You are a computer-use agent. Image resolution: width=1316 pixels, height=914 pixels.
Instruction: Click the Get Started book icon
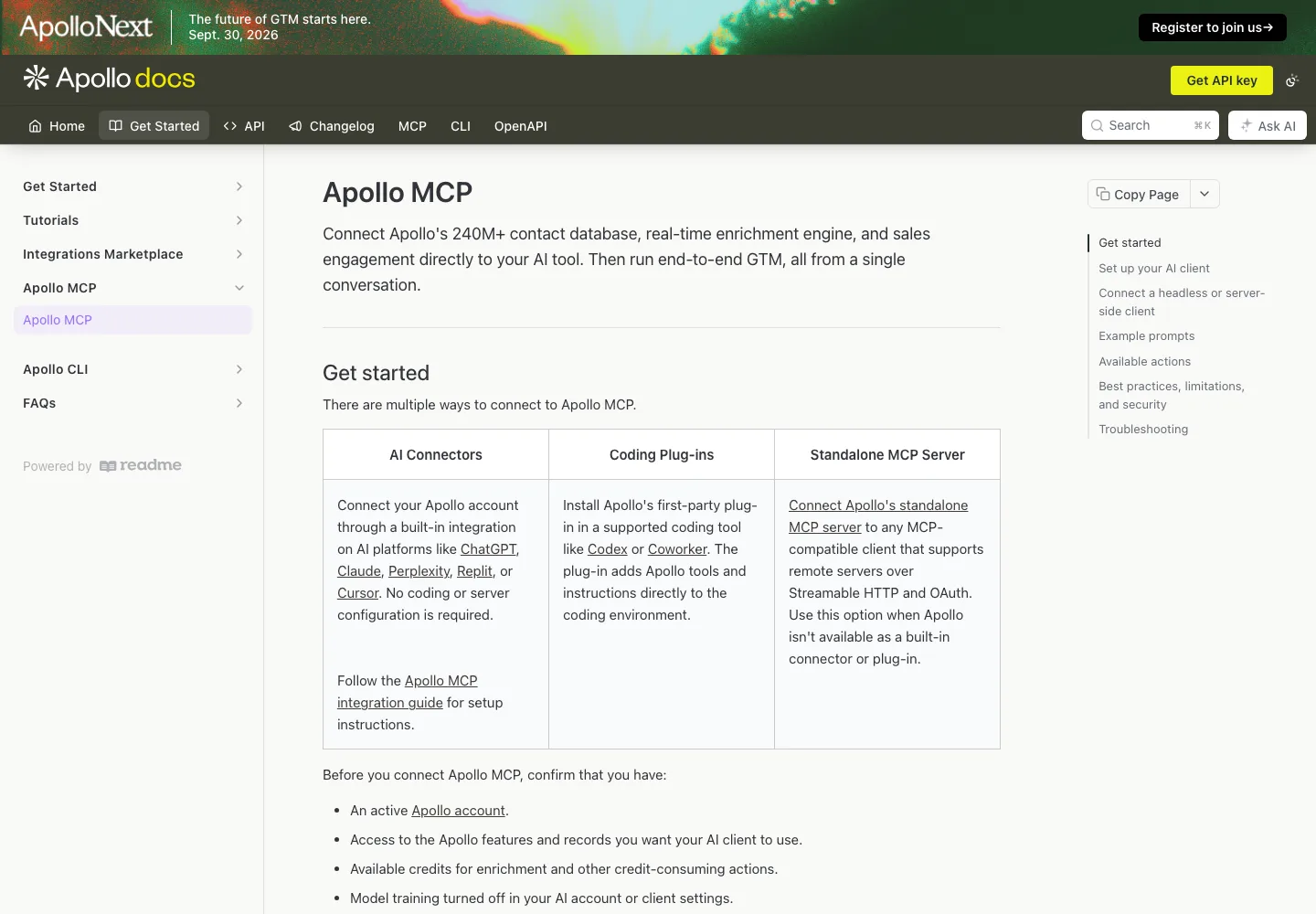pyautogui.click(x=115, y=126)
